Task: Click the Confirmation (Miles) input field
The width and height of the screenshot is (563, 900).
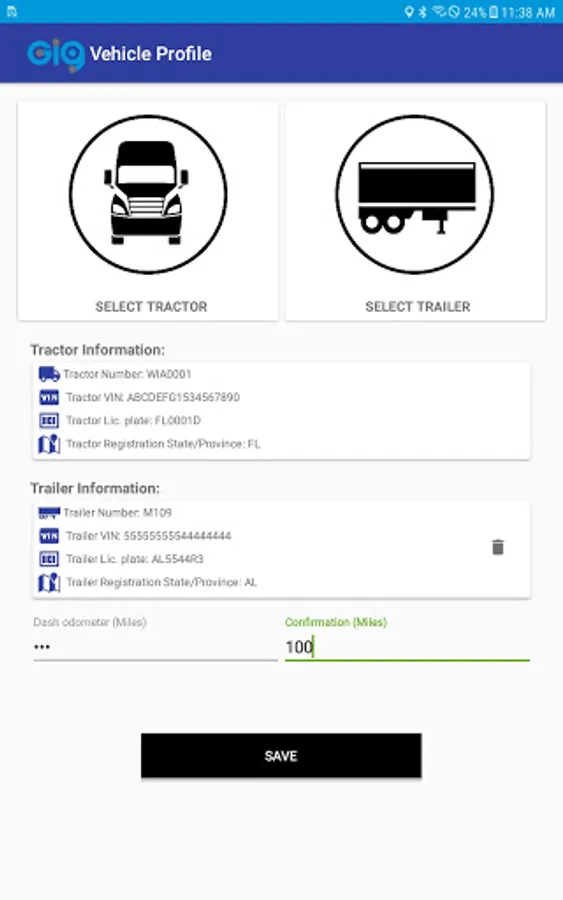Action: click(407, 647)
